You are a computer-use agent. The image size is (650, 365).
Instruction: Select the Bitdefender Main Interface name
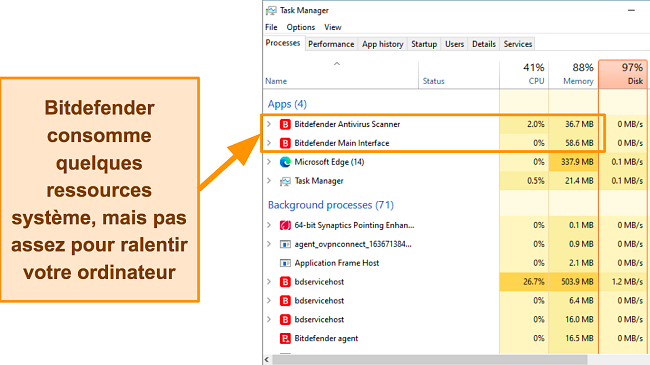tap(342, 143)
